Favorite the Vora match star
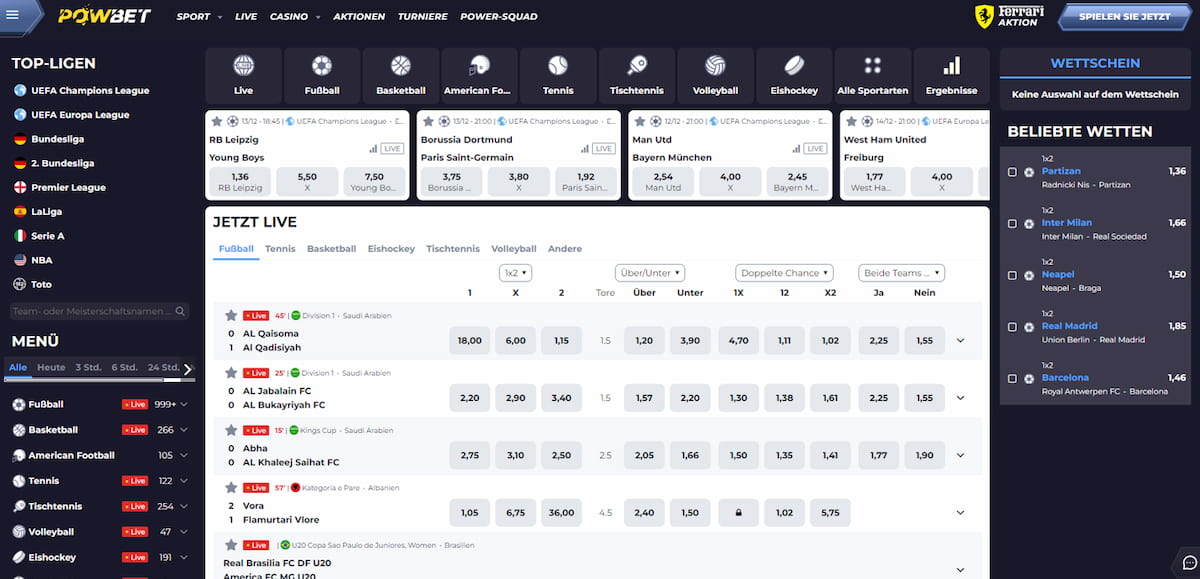The image size is (1200, 579). [231, 488]
